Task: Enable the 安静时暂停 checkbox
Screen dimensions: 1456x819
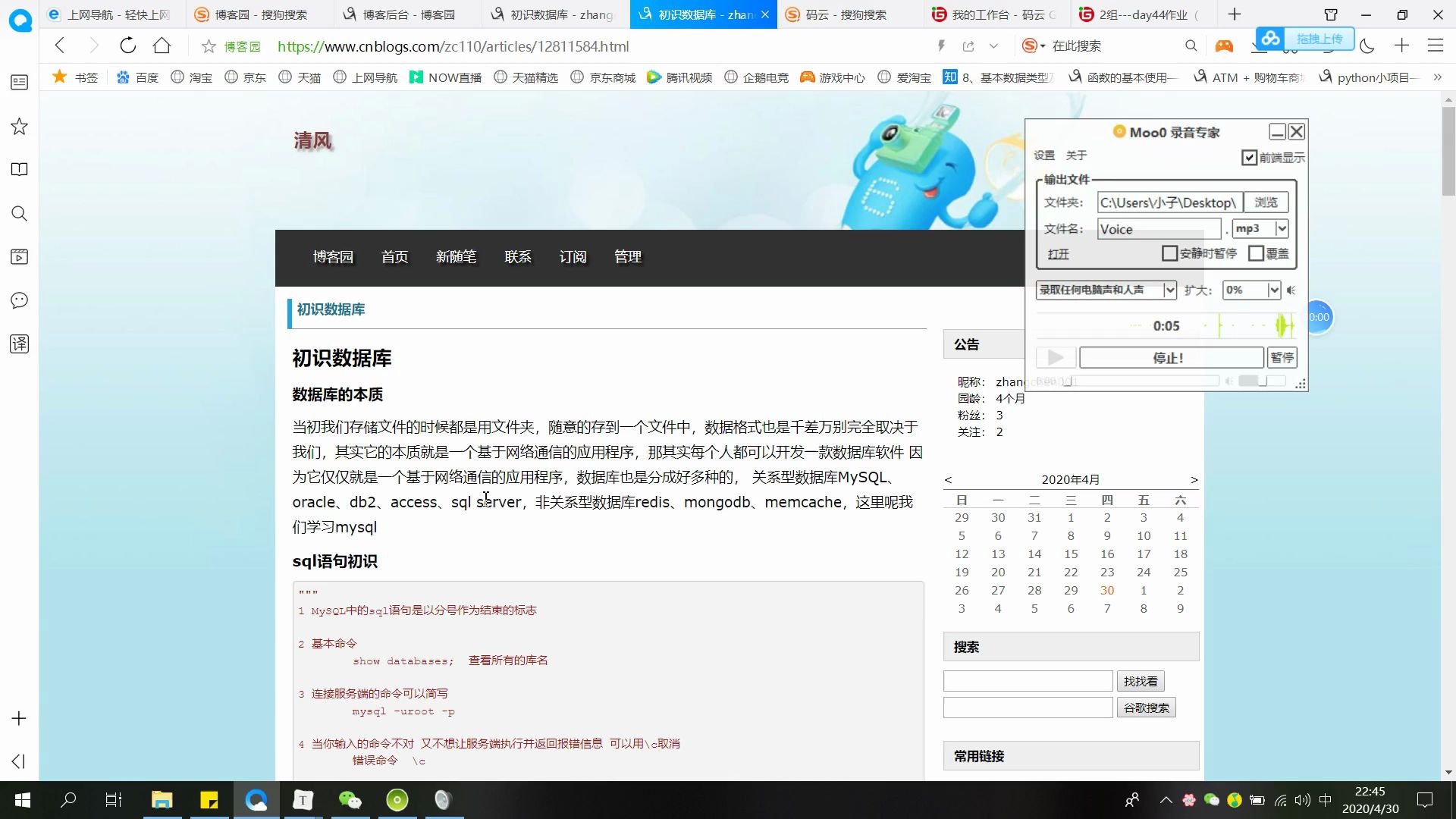Action: click(x=1169, y=253)
